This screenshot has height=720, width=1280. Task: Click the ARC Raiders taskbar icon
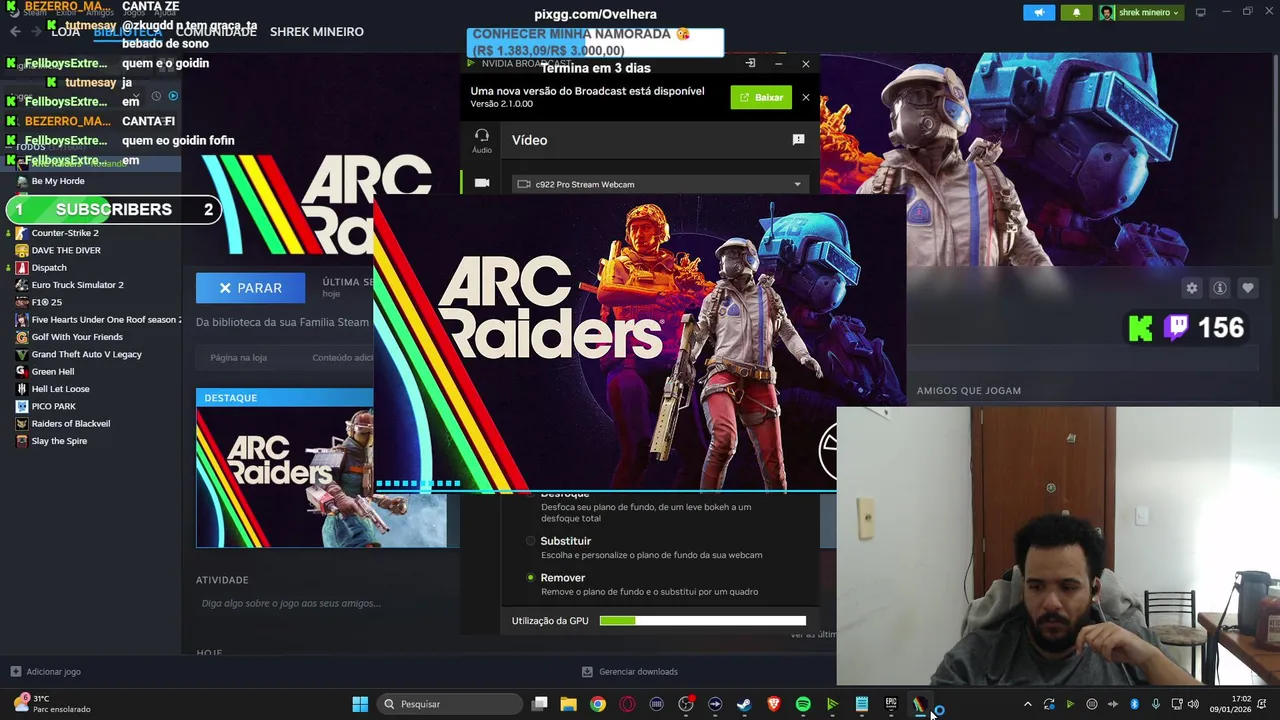[919, 704]
